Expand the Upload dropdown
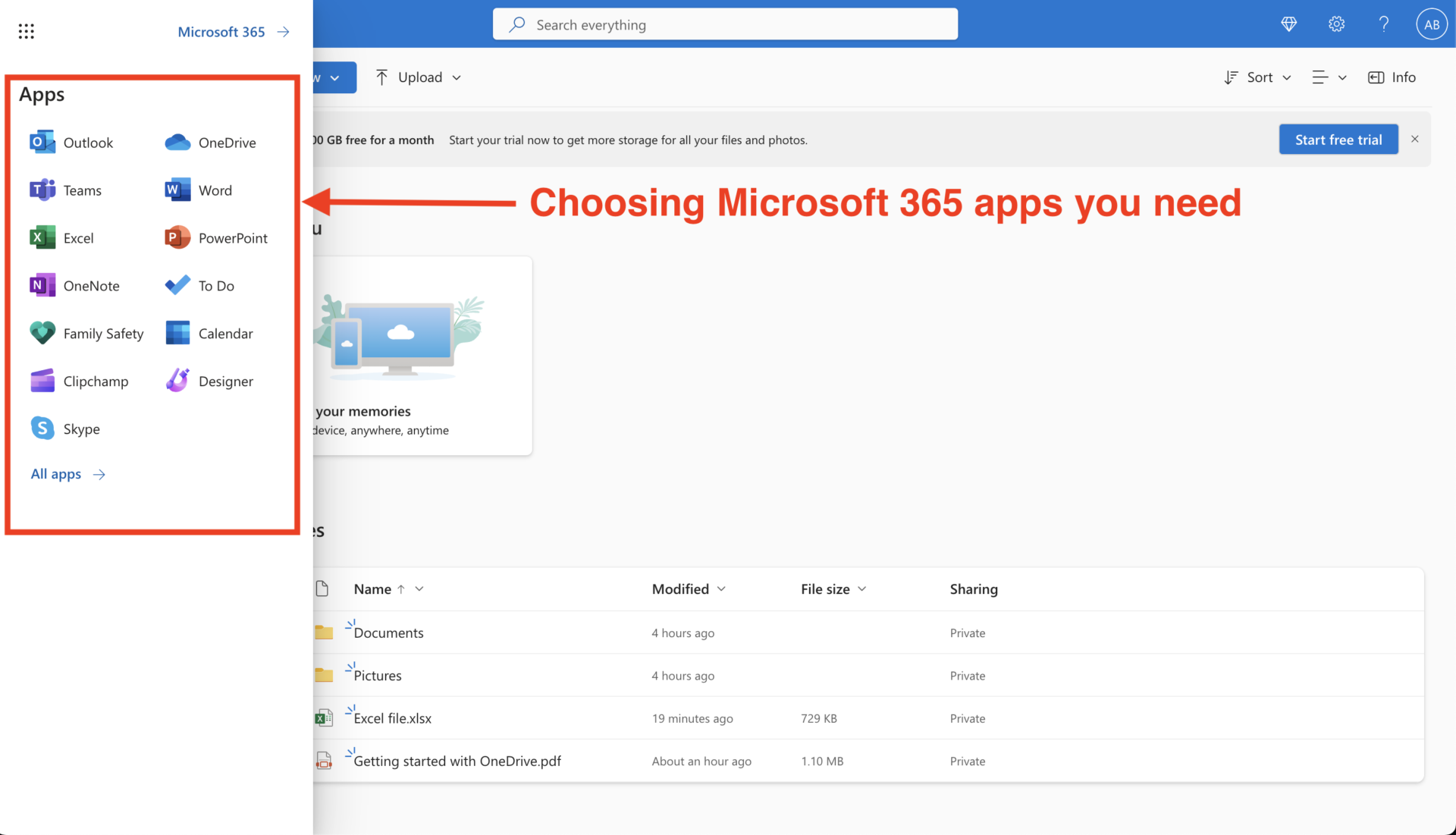 [x=457, y=77]
